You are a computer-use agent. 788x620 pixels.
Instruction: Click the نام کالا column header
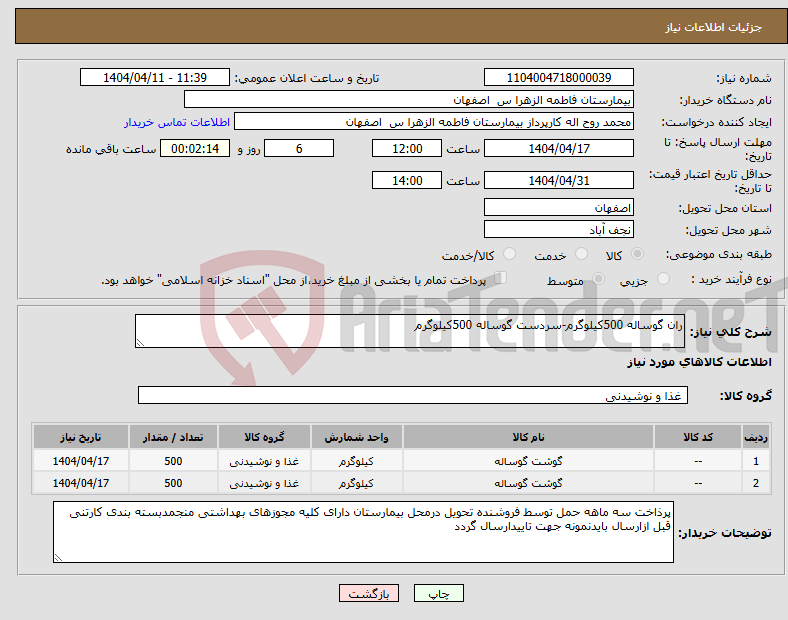[528, 437]
